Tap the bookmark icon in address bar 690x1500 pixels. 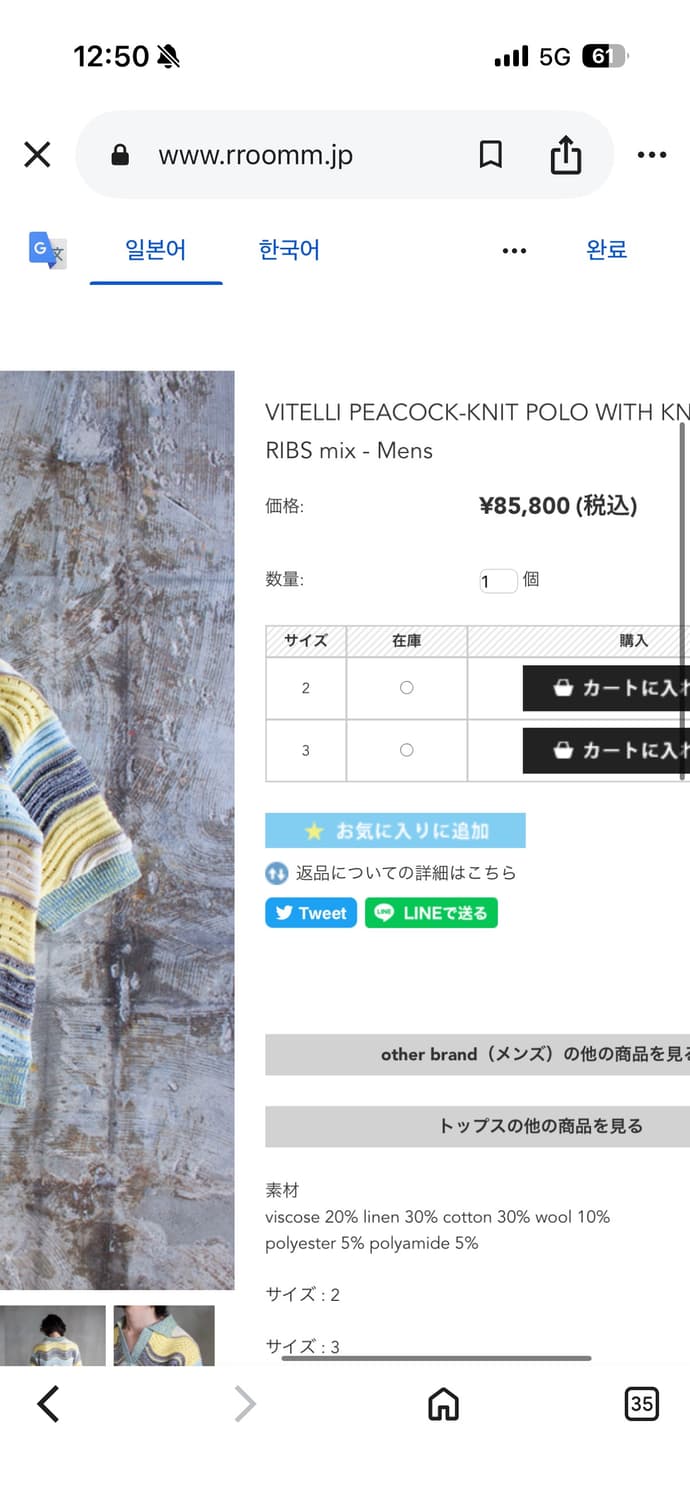tap(490, 155)
